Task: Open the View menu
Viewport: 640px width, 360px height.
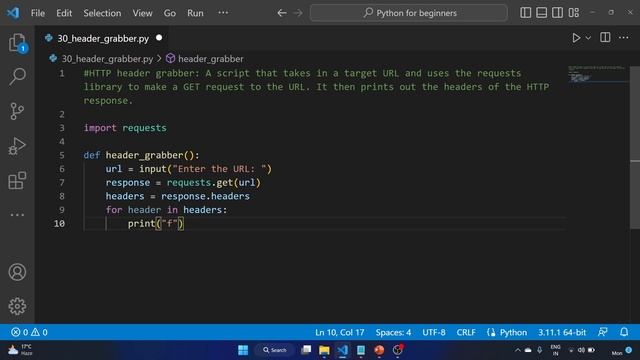Action: [x=142, y=13]
